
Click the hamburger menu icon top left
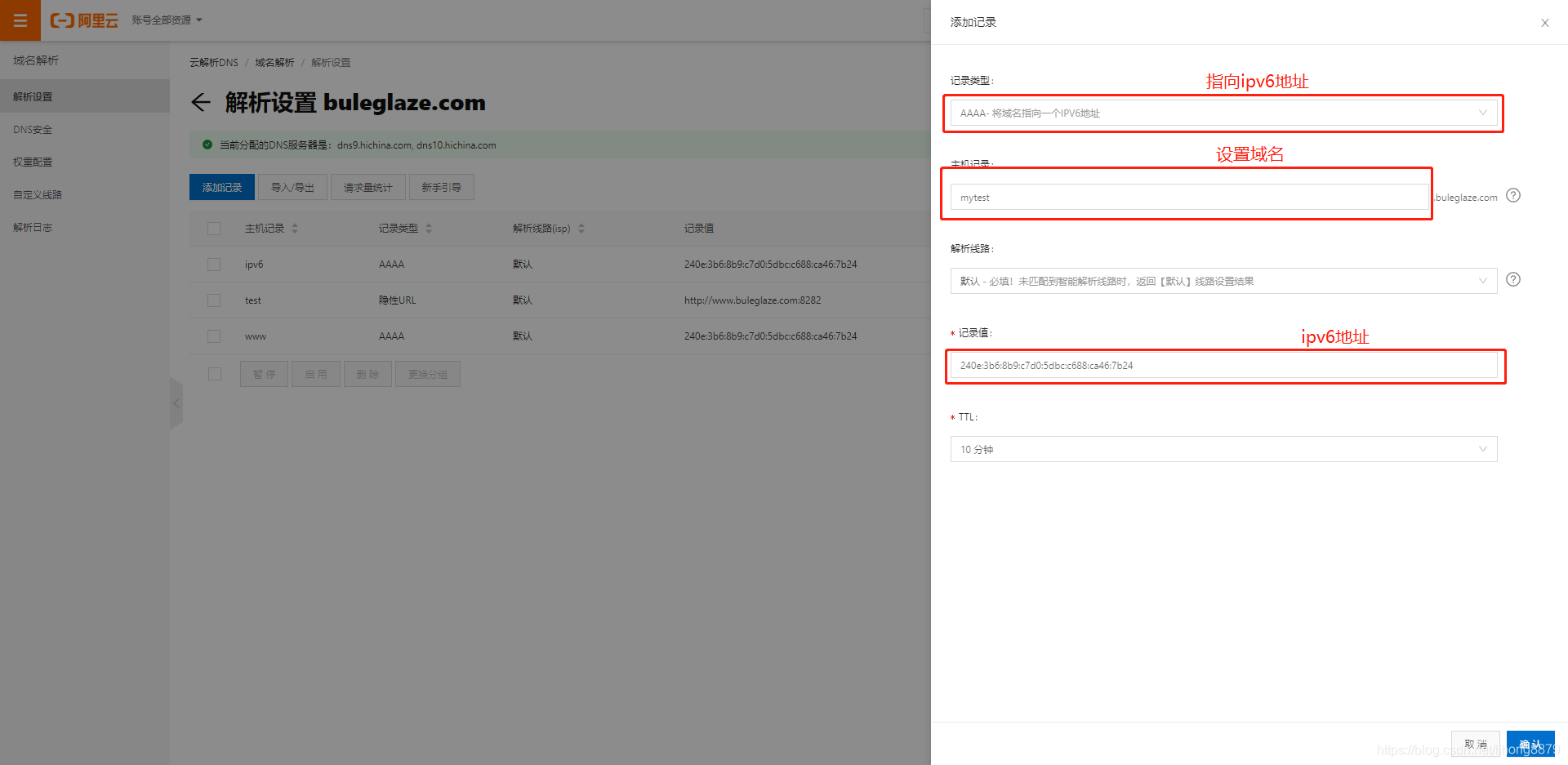click(x=20, y=20)
